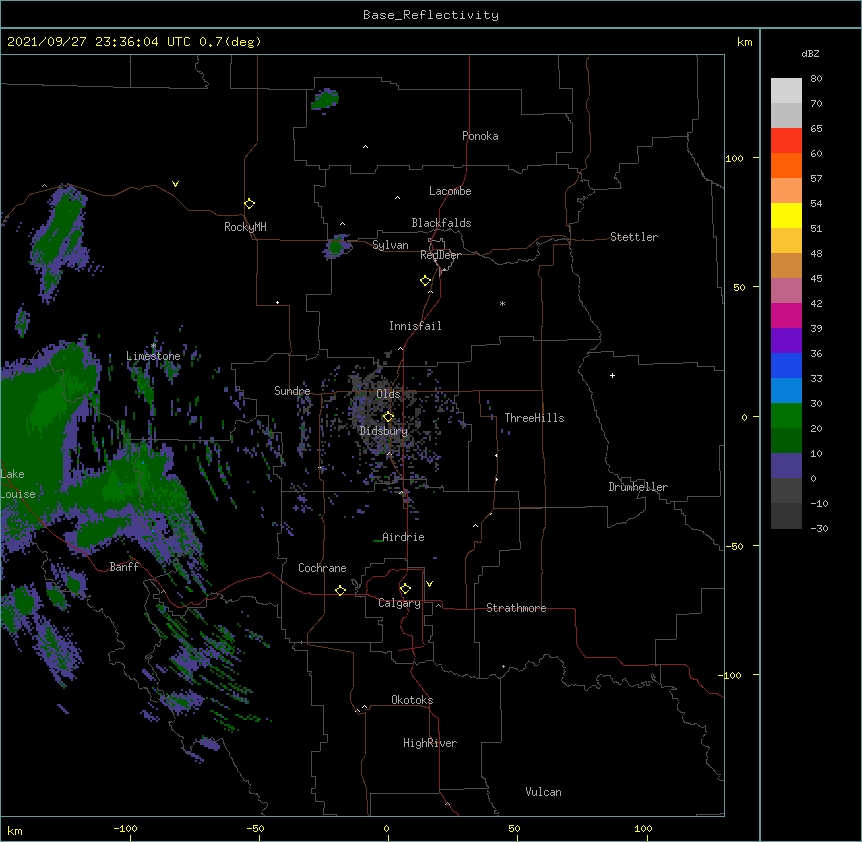Click the Ponoka city label
Viewport: 862px width, 842px height.
tap(480, 136)
